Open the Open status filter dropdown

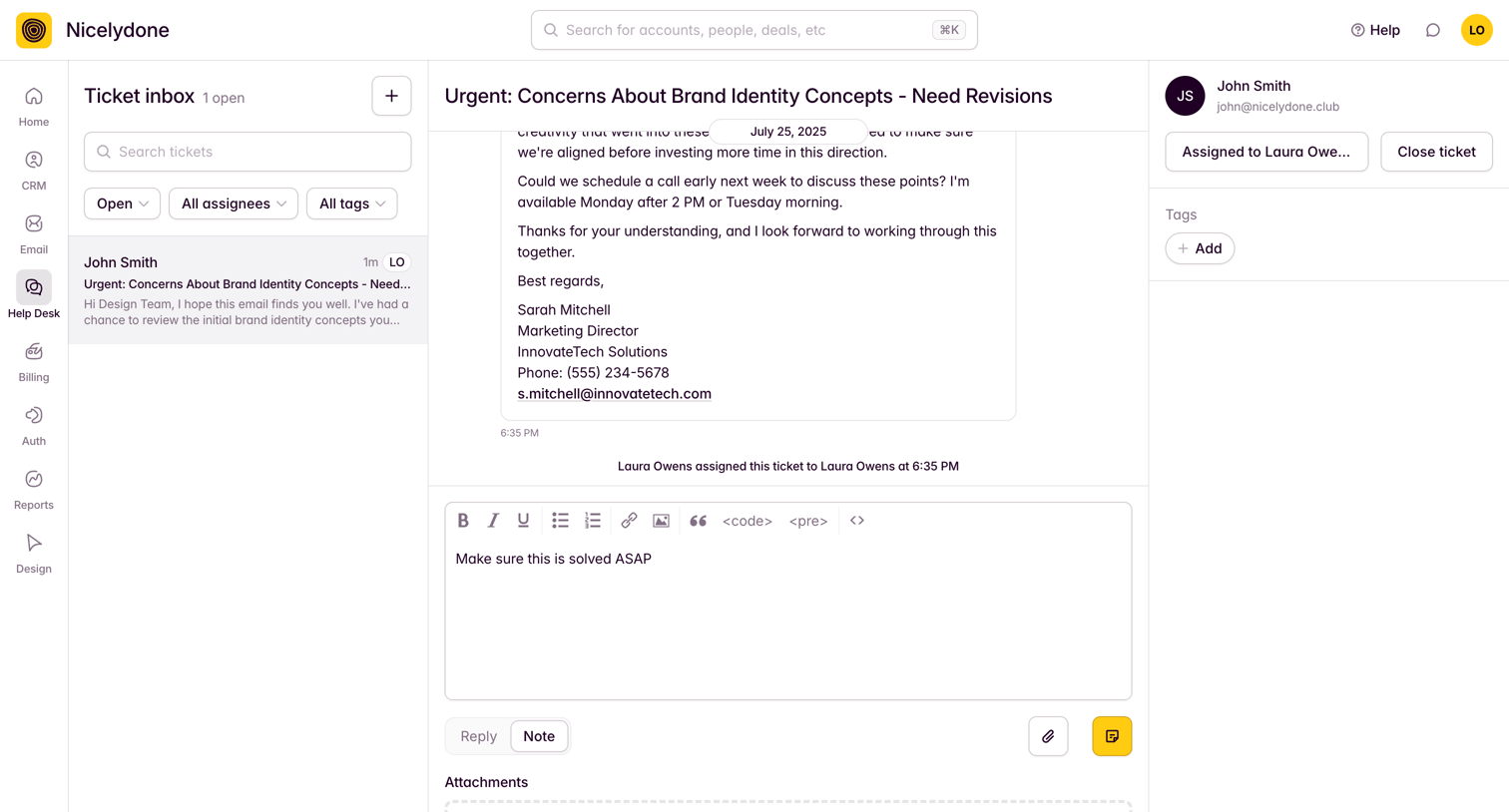(122, 203)
